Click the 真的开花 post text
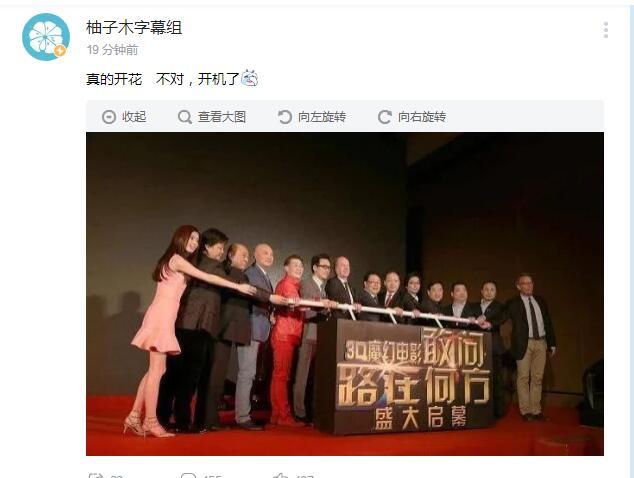The width and height of the screenshot is (634, 478). click(114, 79)
